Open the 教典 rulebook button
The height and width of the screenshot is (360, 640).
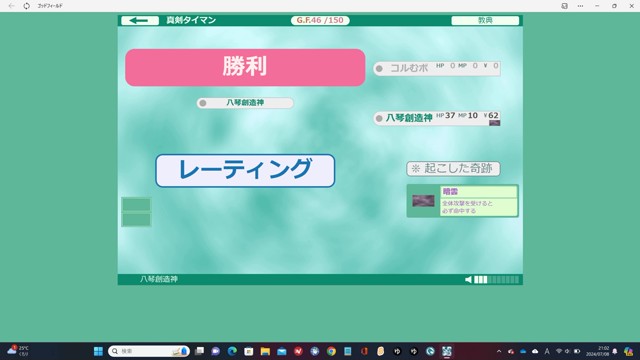pos(485,20)
